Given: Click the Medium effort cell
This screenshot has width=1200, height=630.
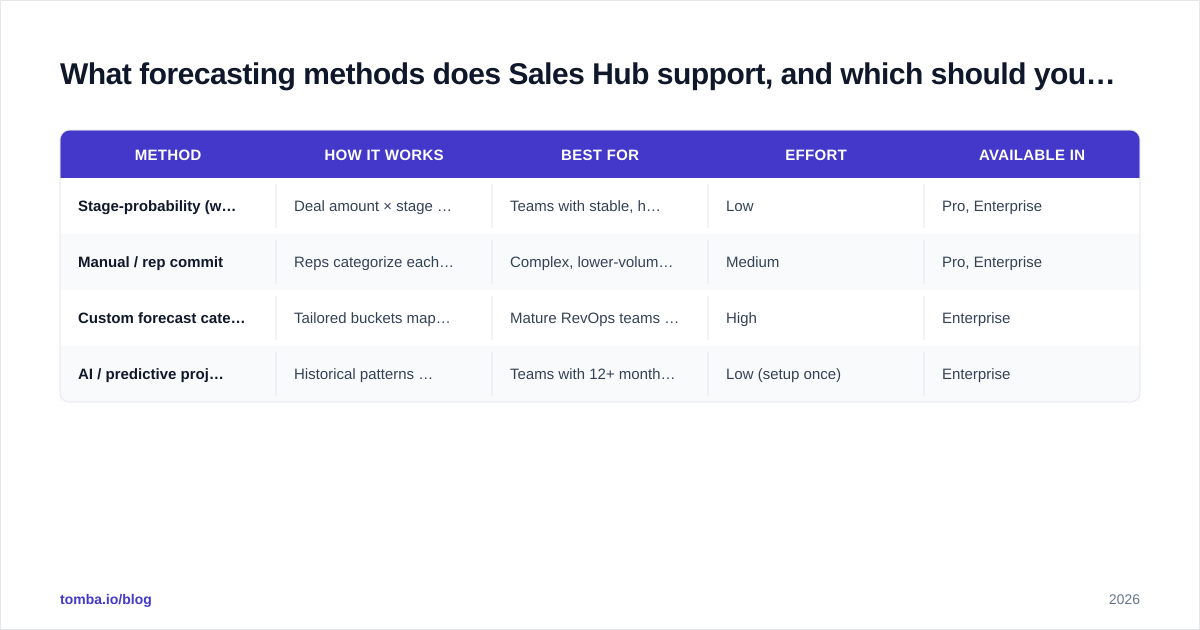Looking at the screenshot, I should (816, 262).
